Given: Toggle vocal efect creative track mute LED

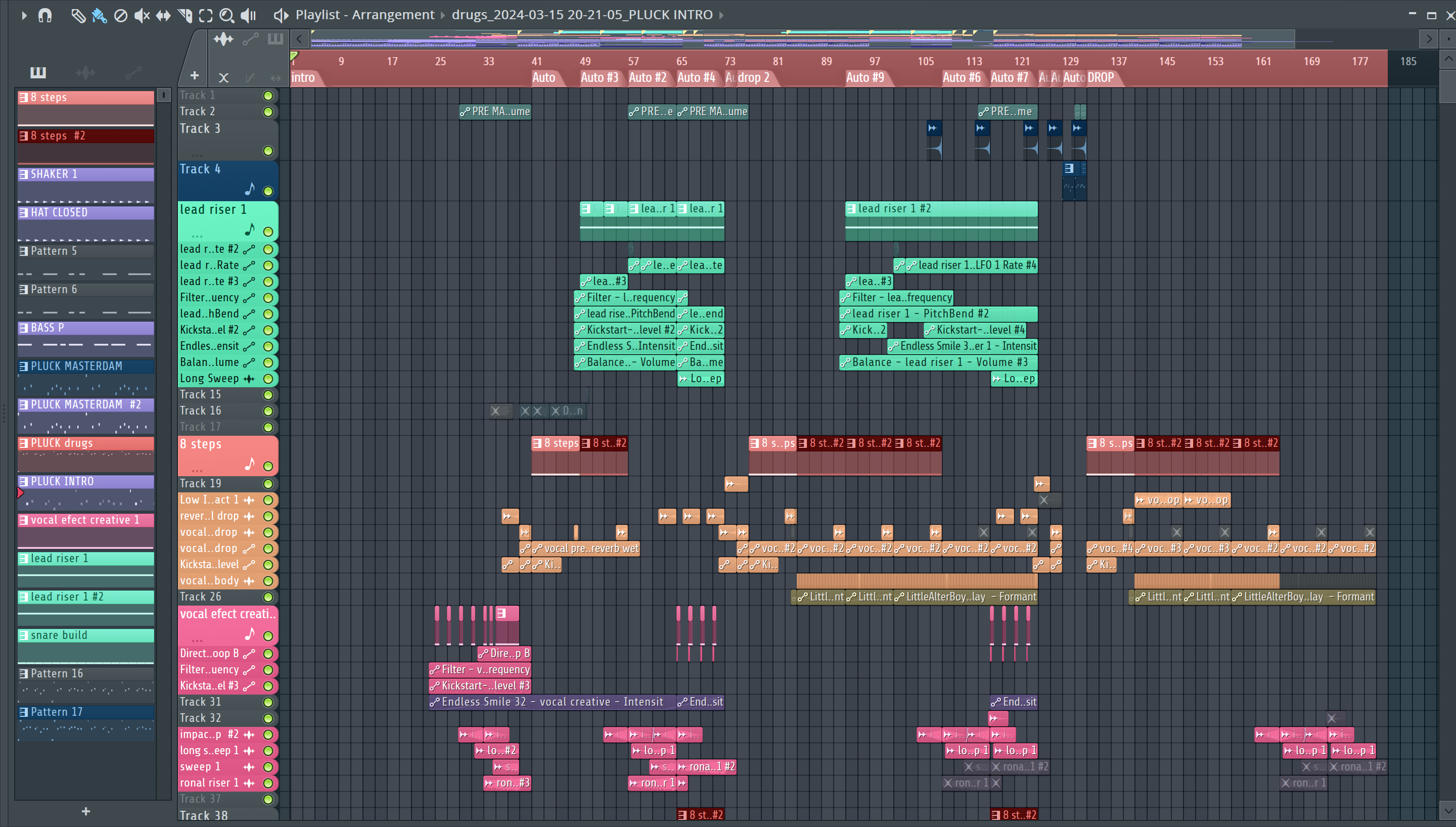Looking at the screenshot, I should [x=268, y=636].
